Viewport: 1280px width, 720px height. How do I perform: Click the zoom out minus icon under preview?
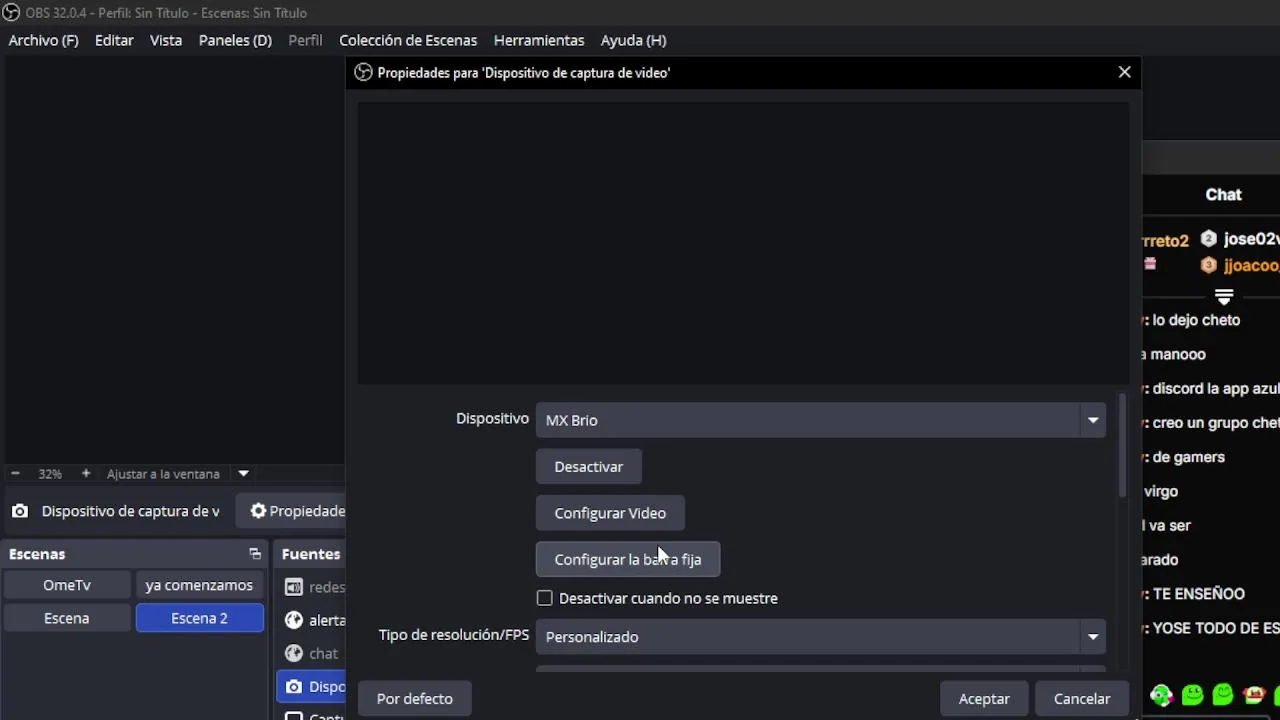[15, 474]
